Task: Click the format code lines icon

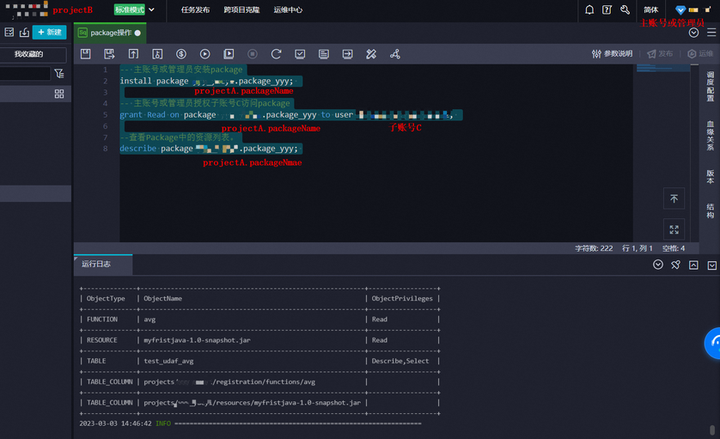Action: point(324,54)
